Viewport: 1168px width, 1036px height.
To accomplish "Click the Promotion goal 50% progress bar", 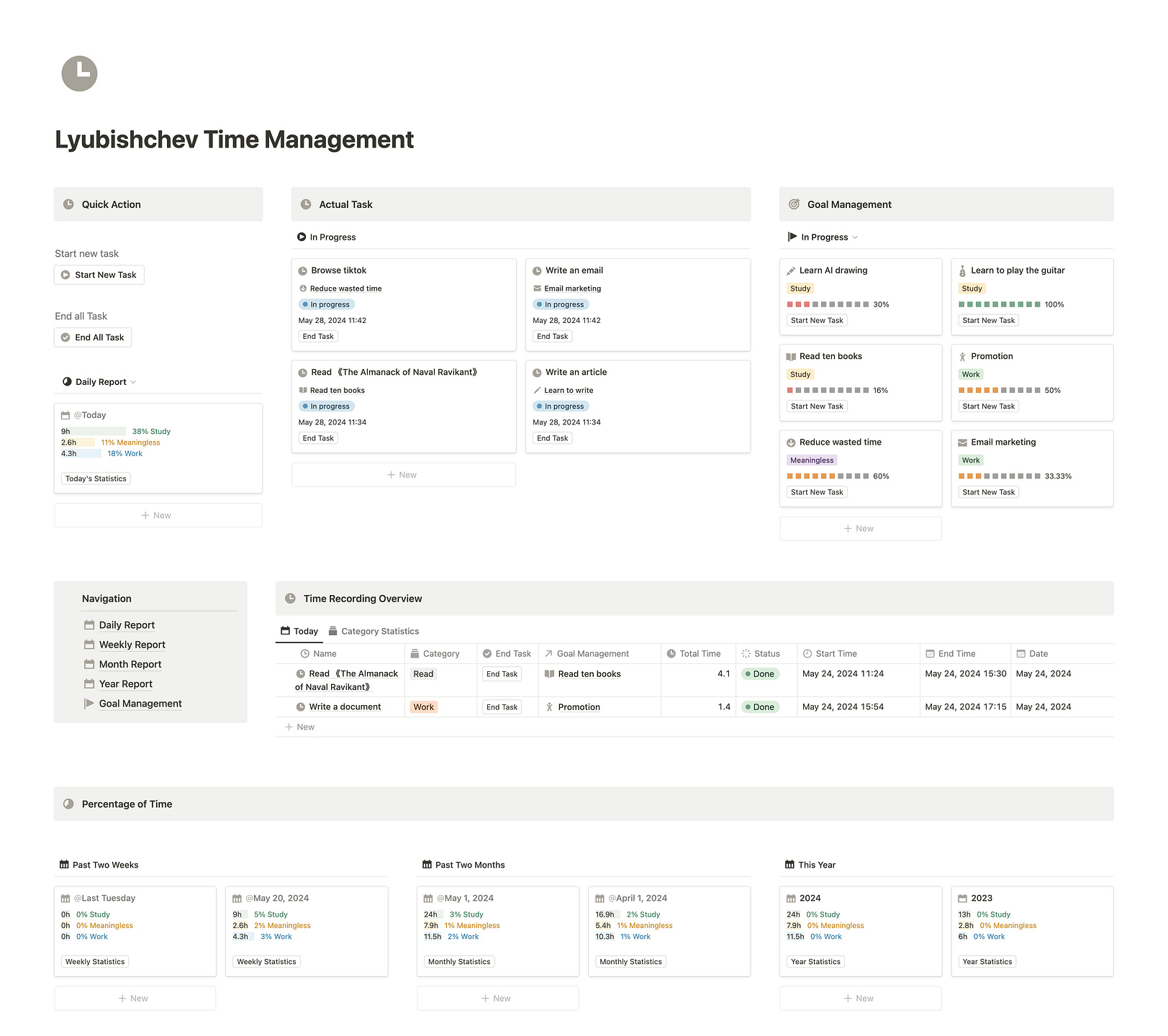I will (999, 391).
